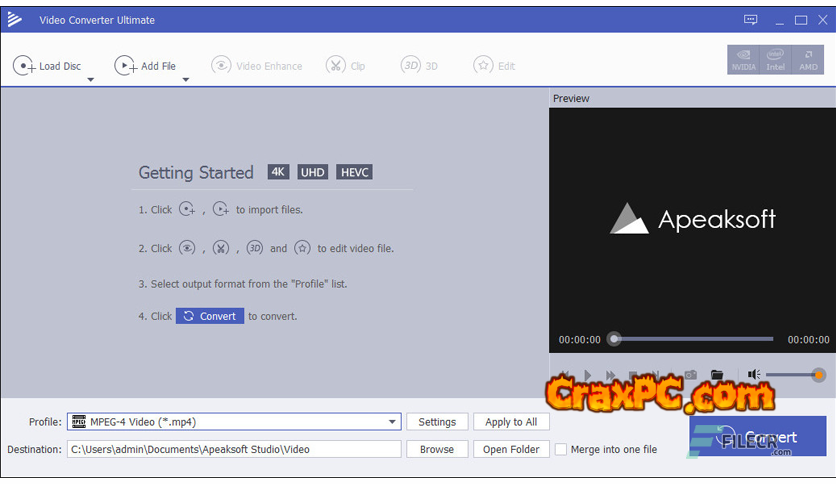Toggle the AMD acceleration badge
836x484 pixels.
[807, 60]
